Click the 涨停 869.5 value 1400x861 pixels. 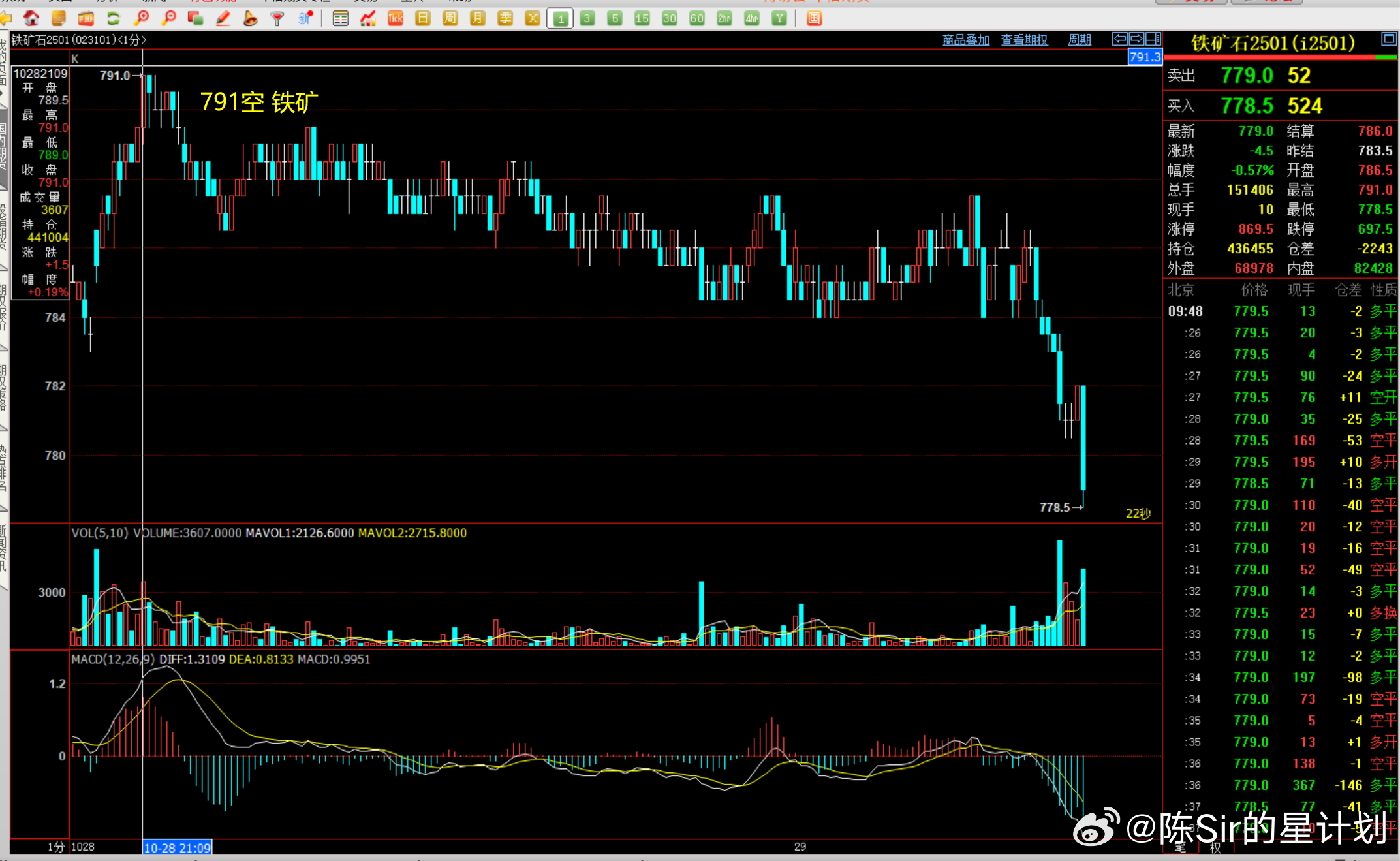1256,229
